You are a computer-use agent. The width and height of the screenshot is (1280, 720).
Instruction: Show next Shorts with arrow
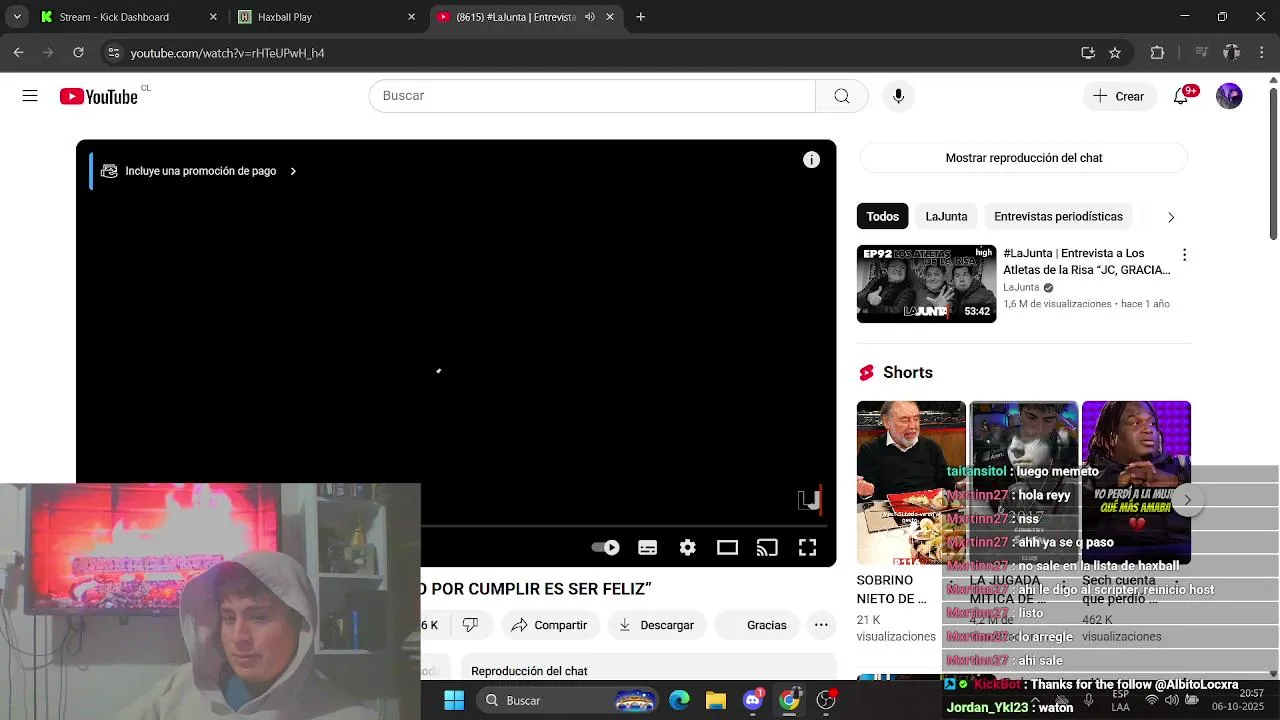coord(1188,499)
